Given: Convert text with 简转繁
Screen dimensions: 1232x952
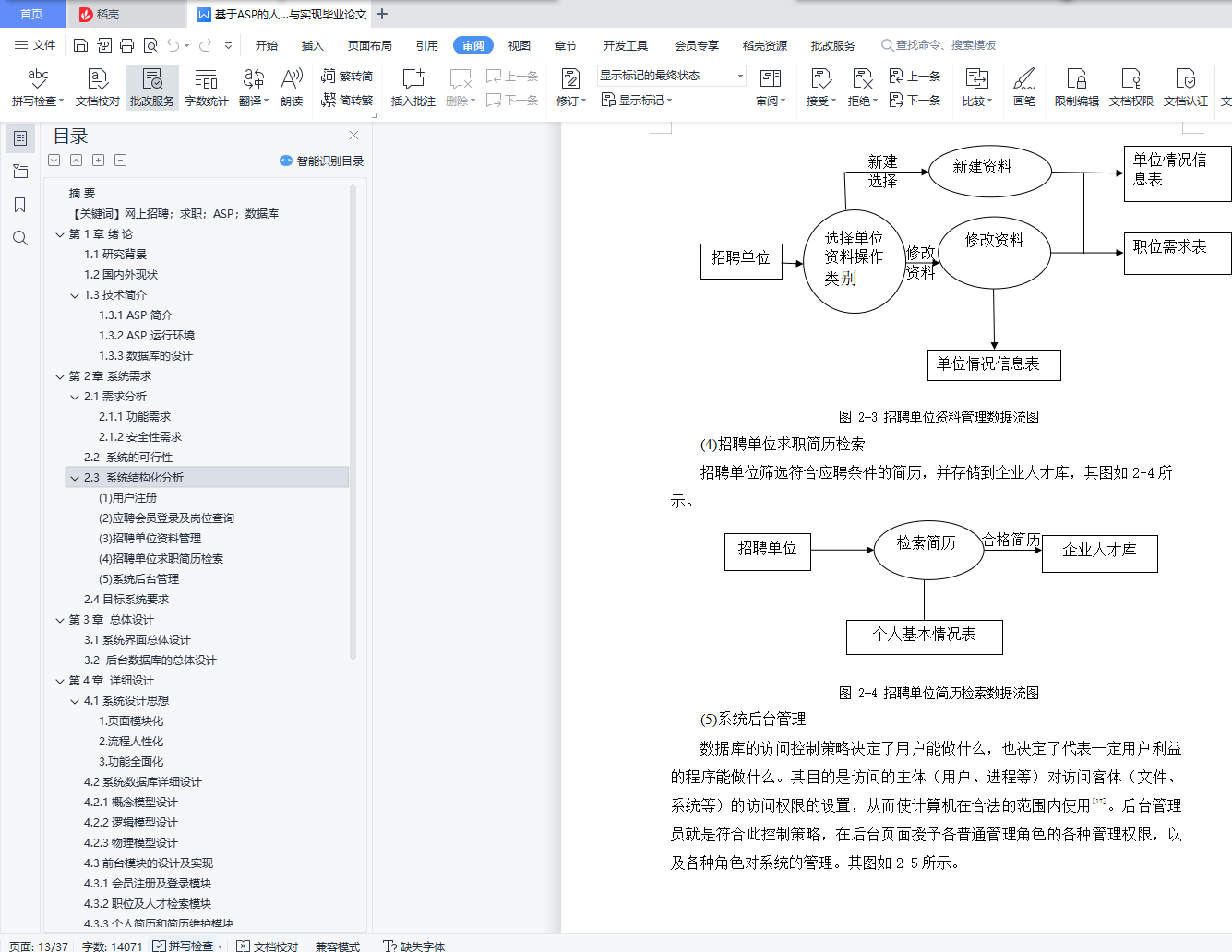Looking at the screenshot, I should click(347, 101).
